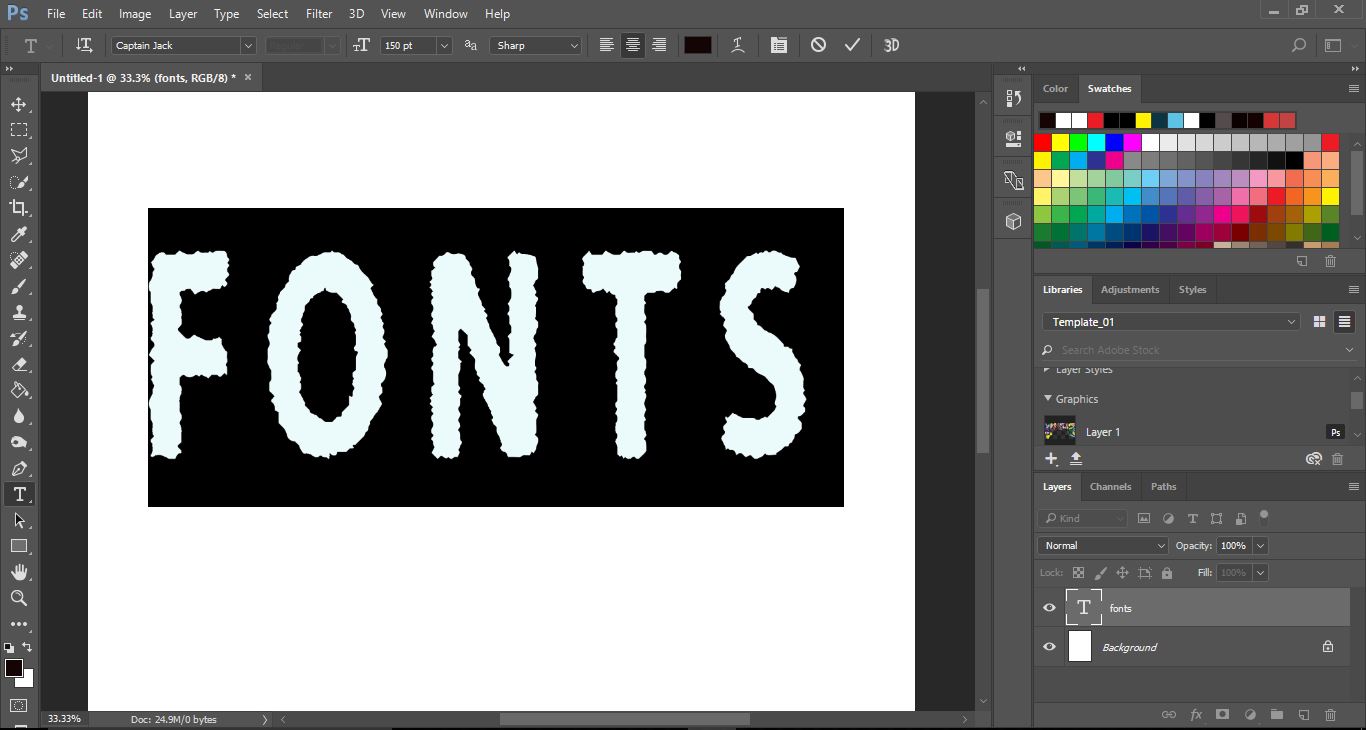Viewport: 1366px width, 730px height.
Task: Add a layer mask
Action: click(x=1222, y=715)
